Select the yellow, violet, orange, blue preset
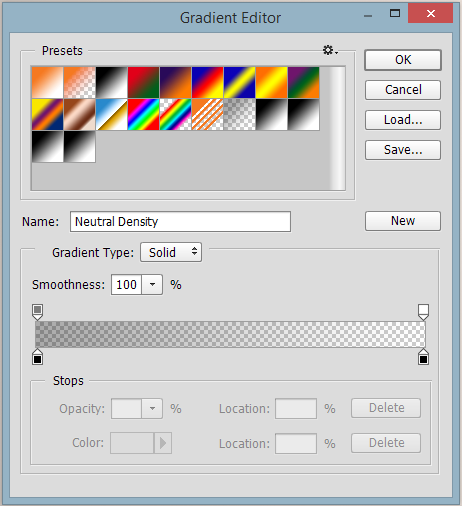Image resolution: width=462 pixels, height=506 pixels. tap(47, 114)
